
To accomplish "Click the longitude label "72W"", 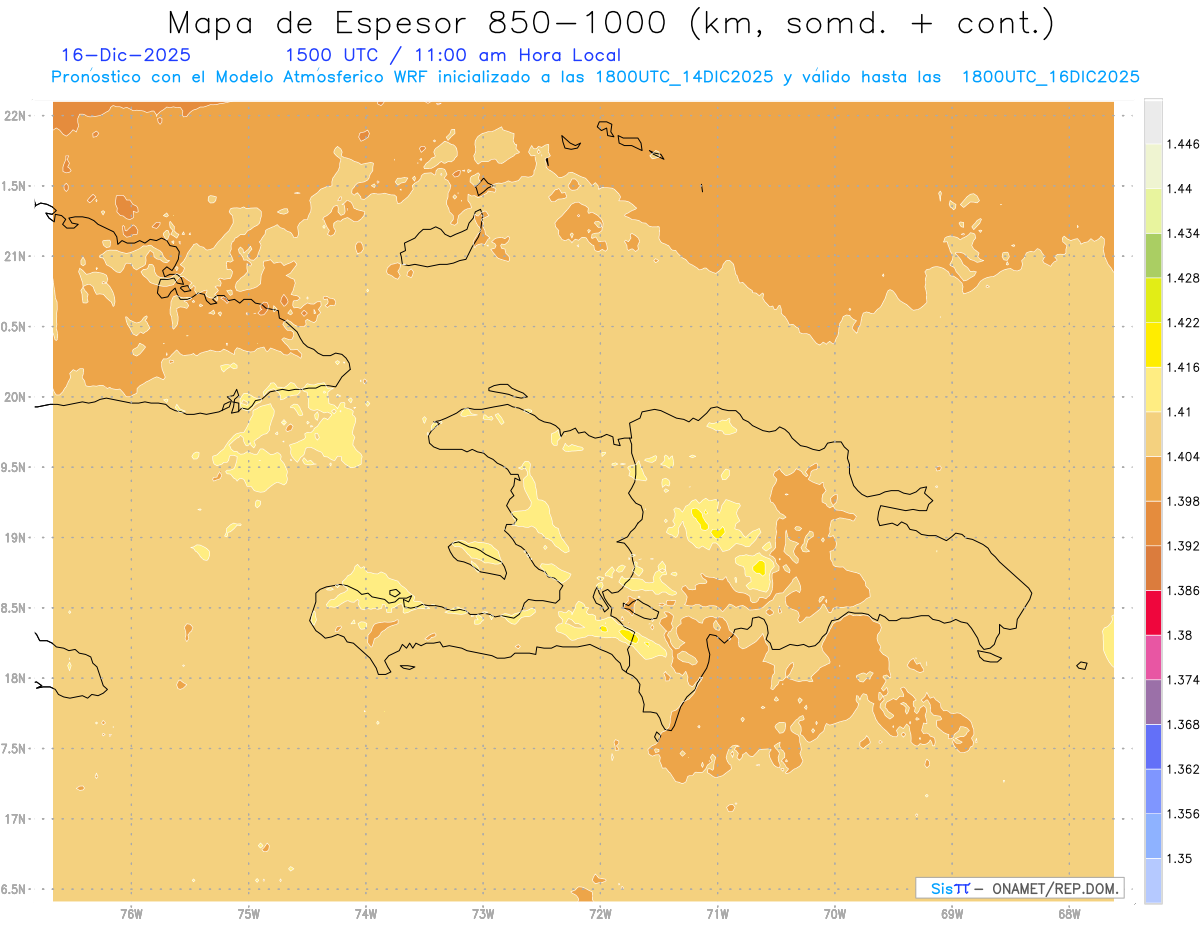I will pos(600,913).
